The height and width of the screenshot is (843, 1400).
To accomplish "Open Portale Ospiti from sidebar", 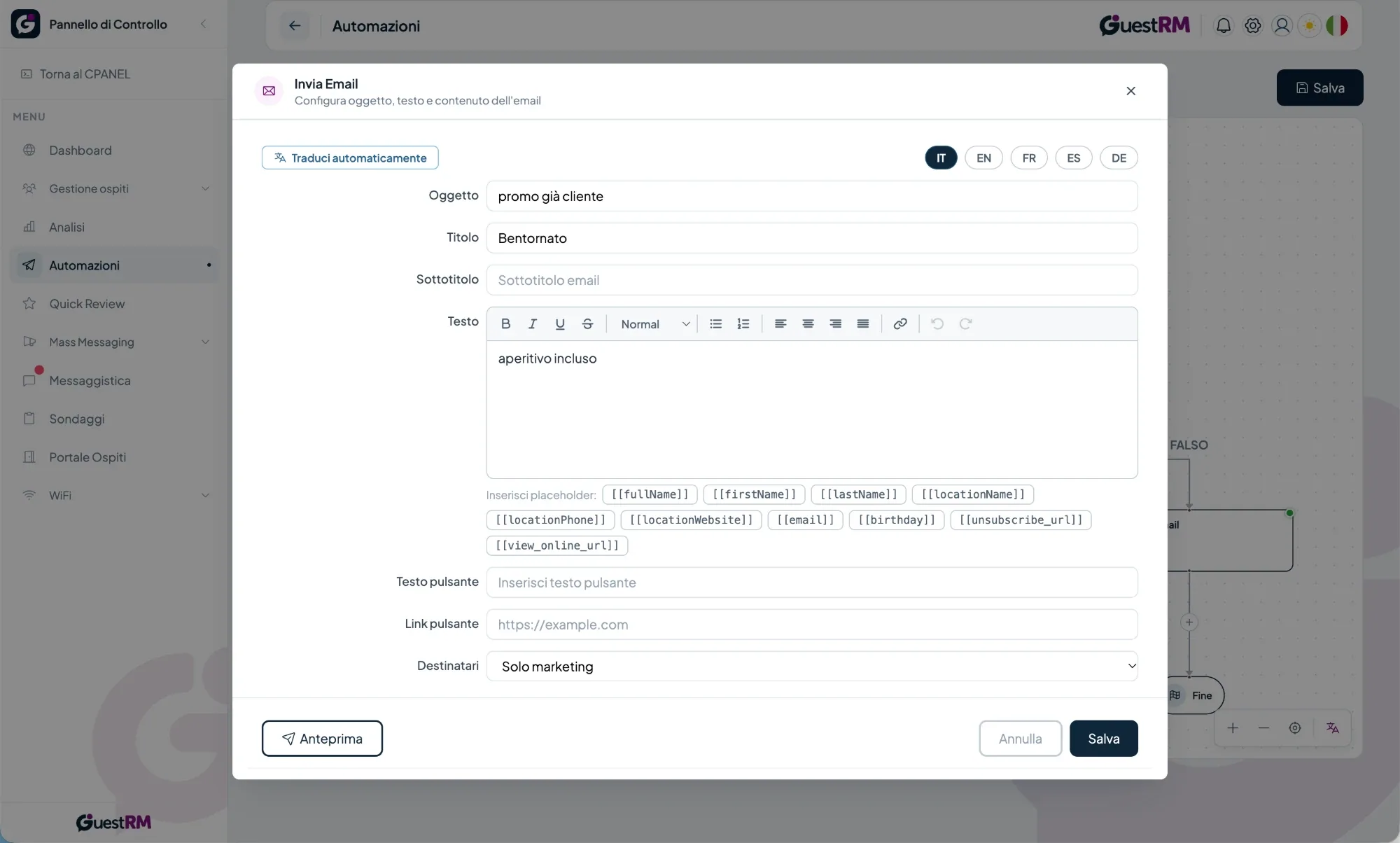I will pos(115,457).
